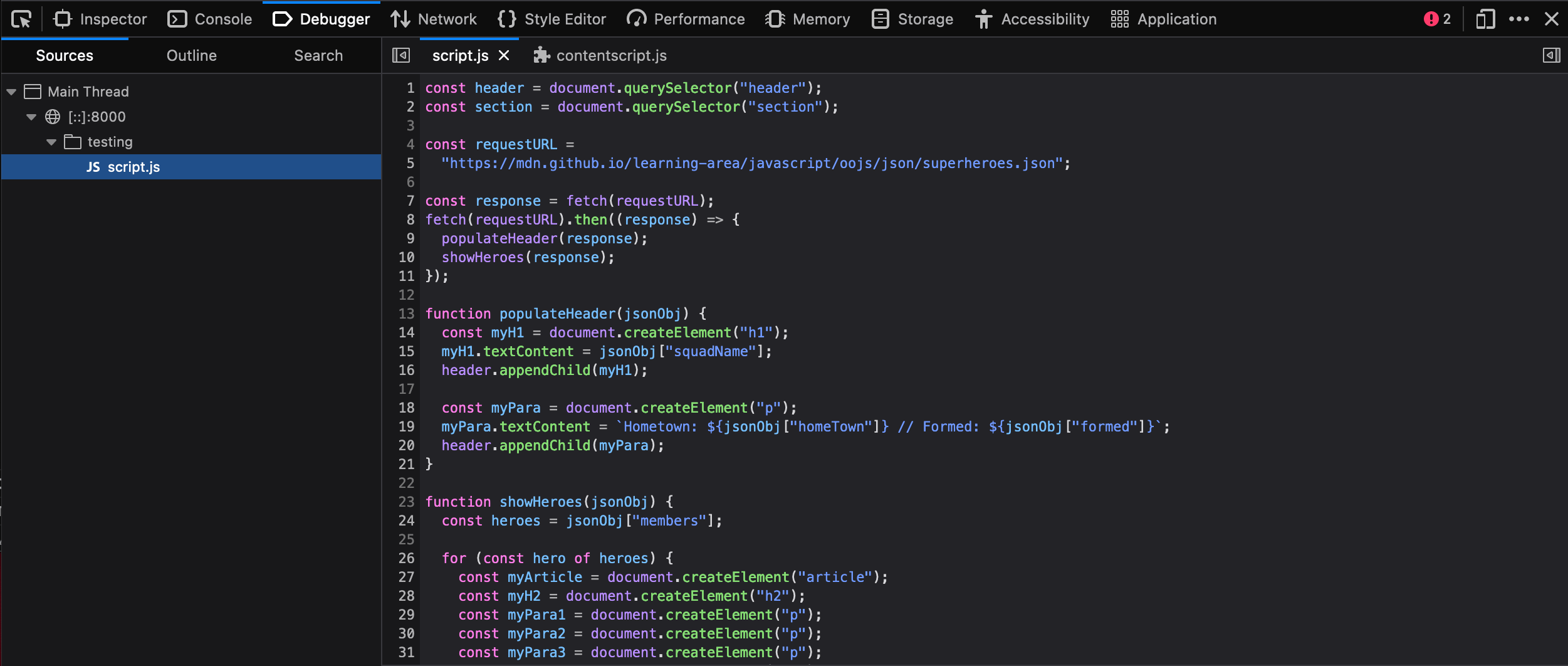This screenshot has height=666, width=1568.
Task: Collapse the testing folder
Action: point(51,141)
